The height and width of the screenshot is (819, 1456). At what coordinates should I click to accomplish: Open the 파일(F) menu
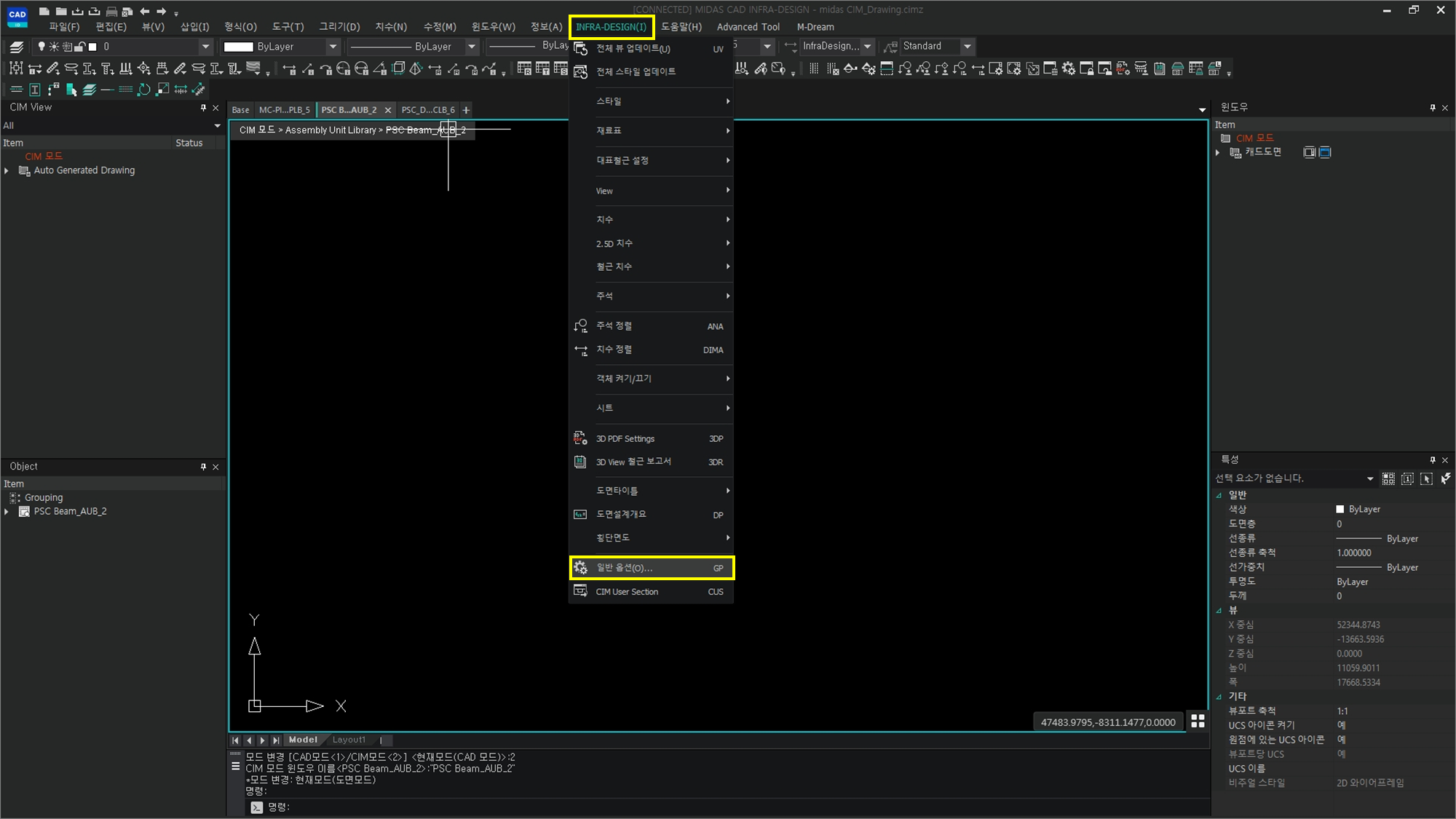point(64,27)
